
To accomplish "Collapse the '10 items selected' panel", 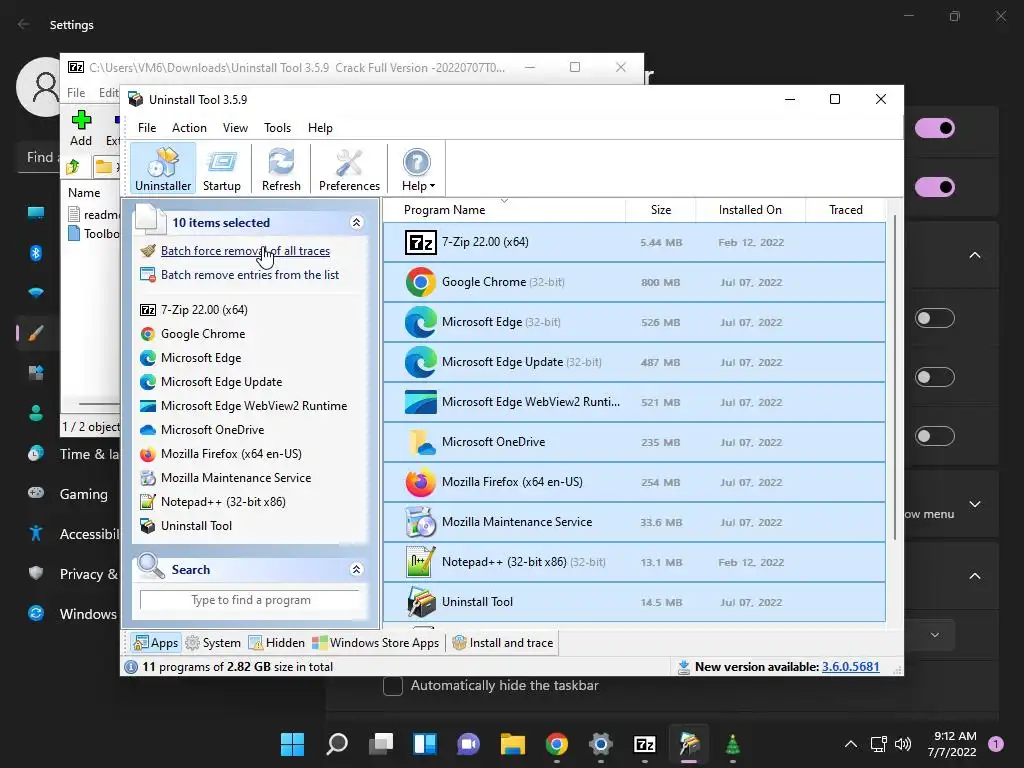I will (357, 223).
